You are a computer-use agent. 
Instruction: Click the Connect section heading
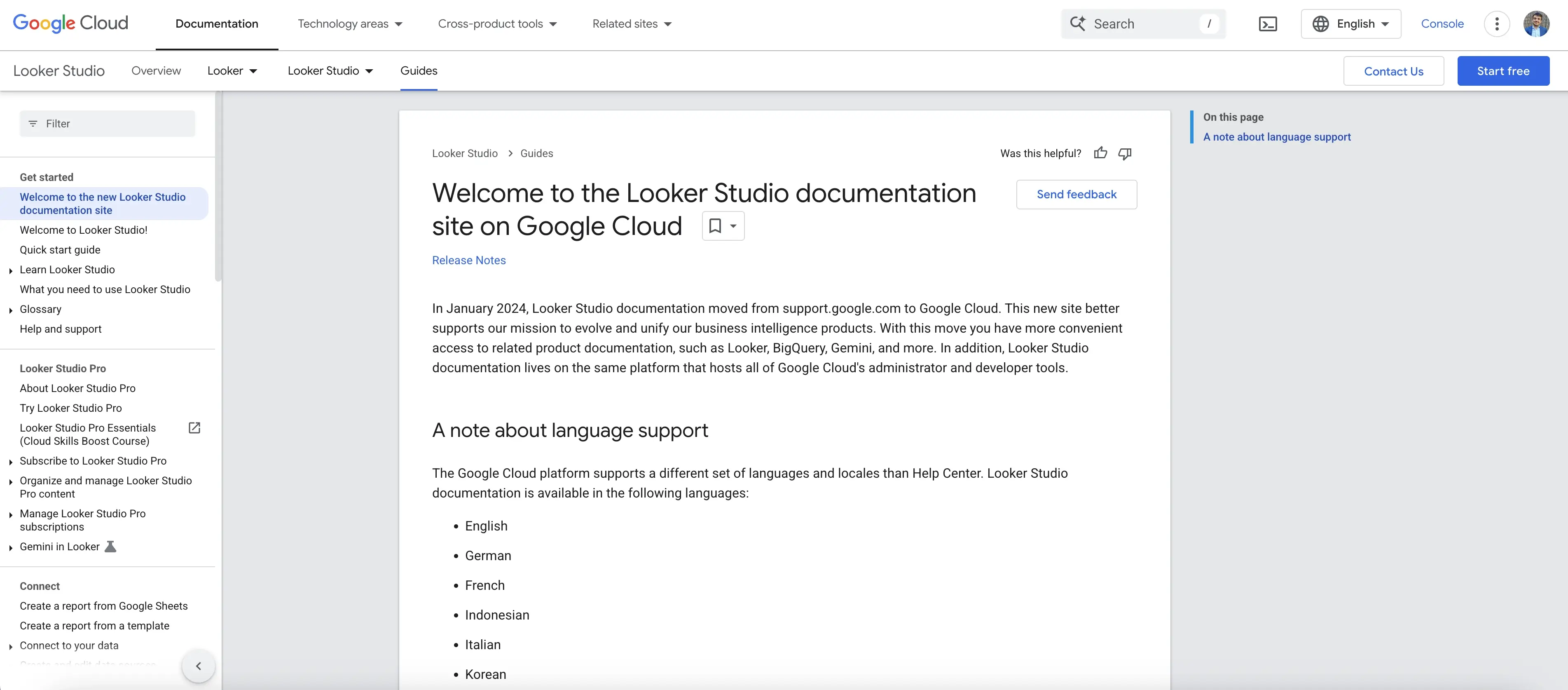[40, 586]
